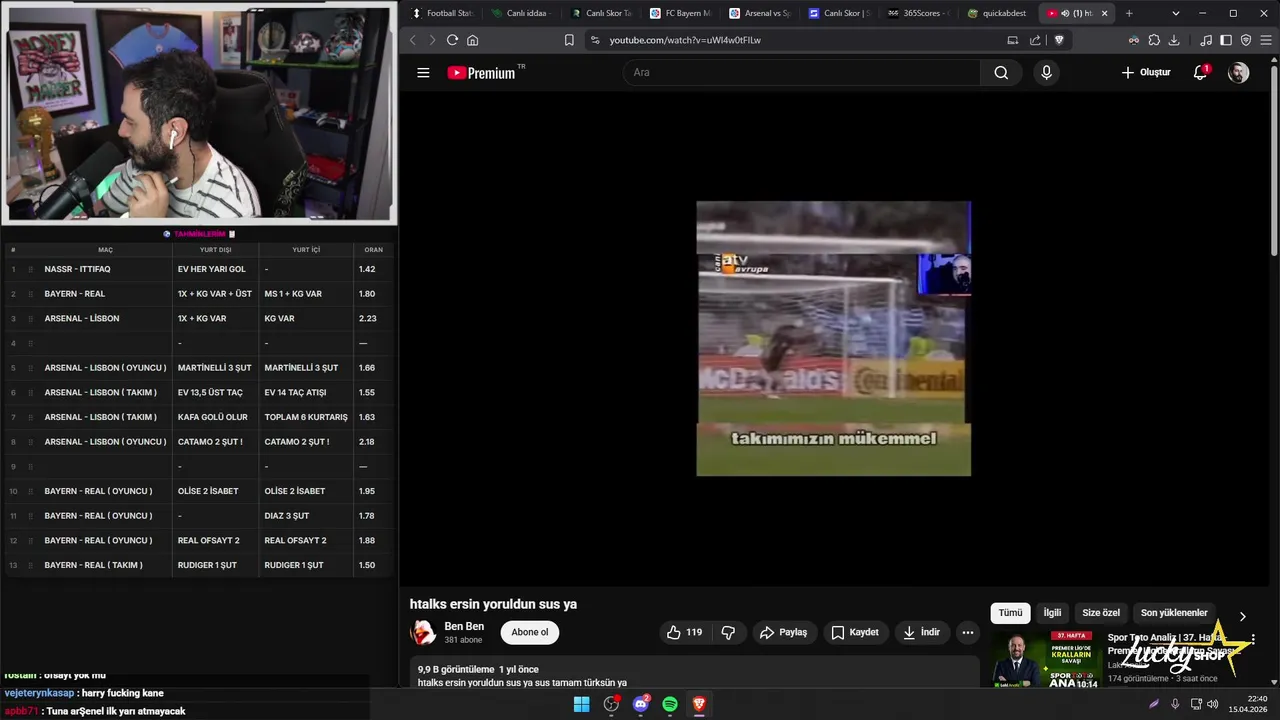1280x720 pixels.
Task: Switch to the Arsenal vs Sporting tab
Action: tap(760, 13)
